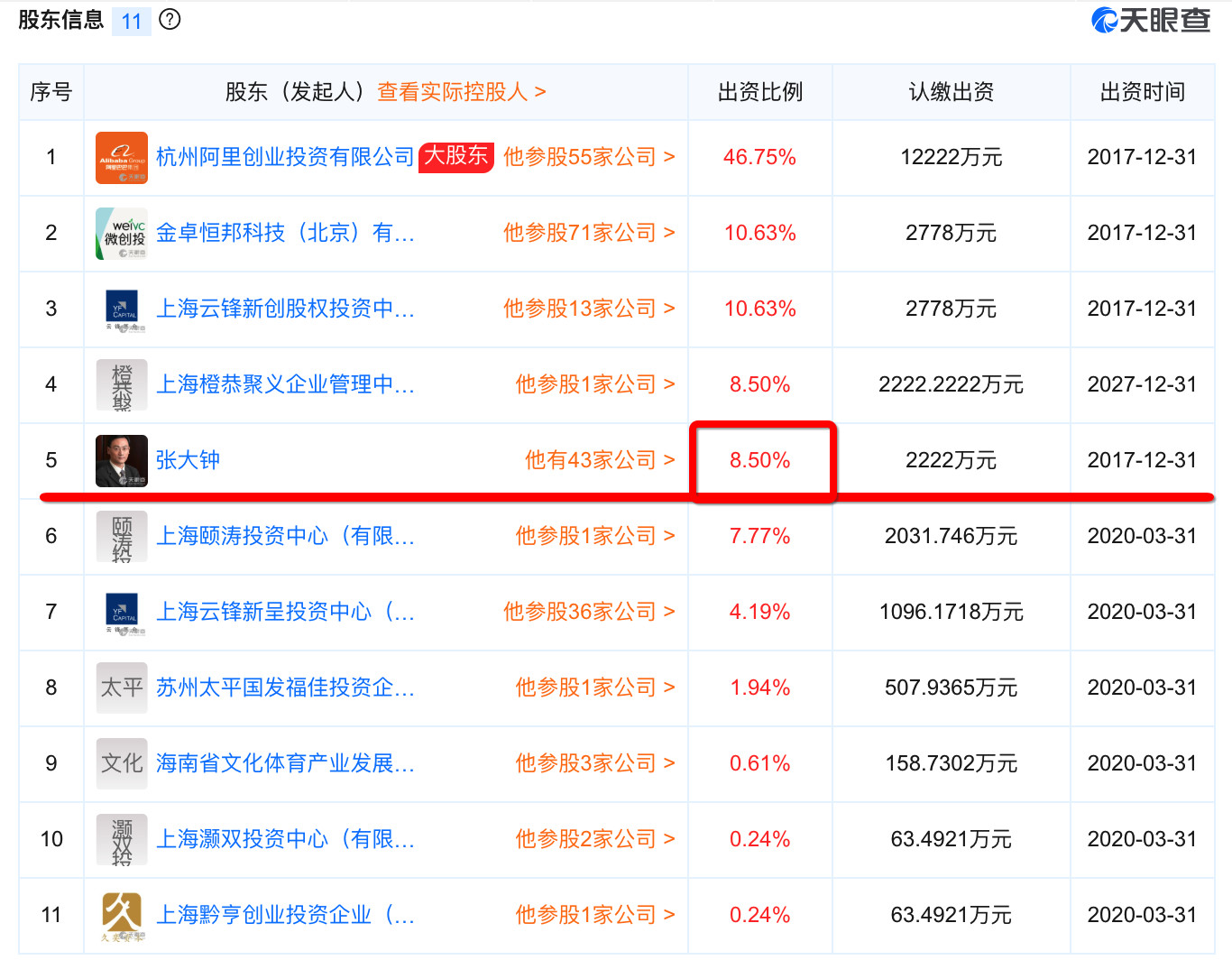Open 上海颐涛投资中心 company link
1232x960 pixels.
point(285,536)
